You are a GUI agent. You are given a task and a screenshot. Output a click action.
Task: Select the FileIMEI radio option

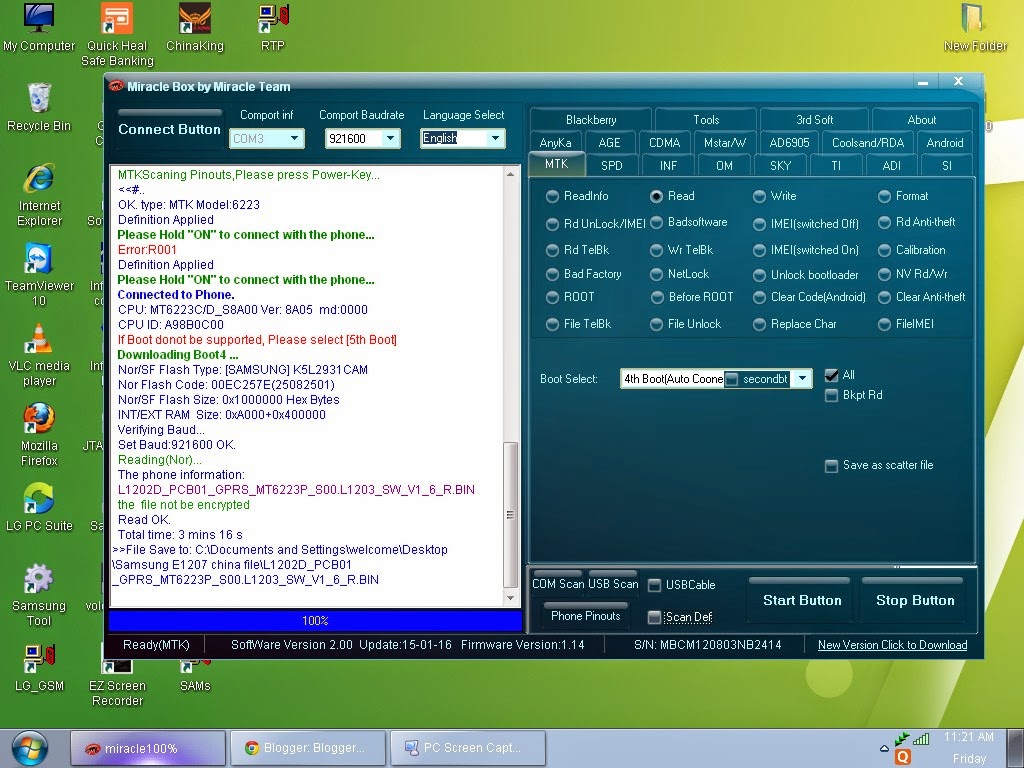click(884, 324)
